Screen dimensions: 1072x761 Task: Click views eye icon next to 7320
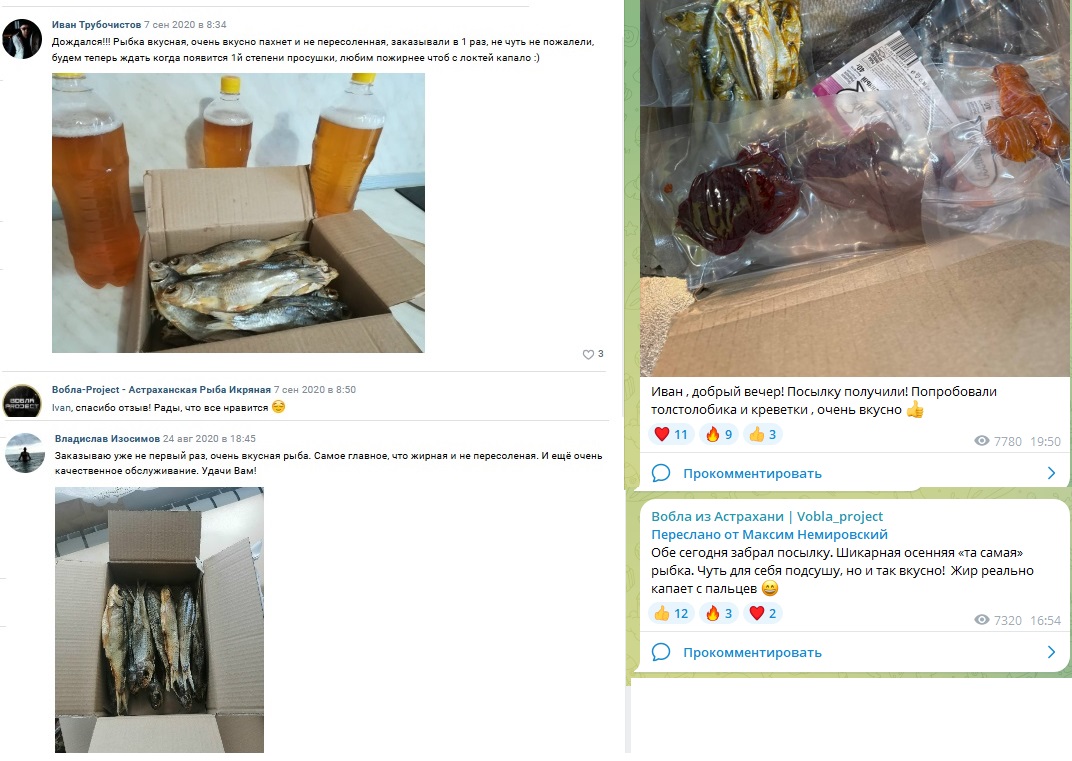coord(982,620)
